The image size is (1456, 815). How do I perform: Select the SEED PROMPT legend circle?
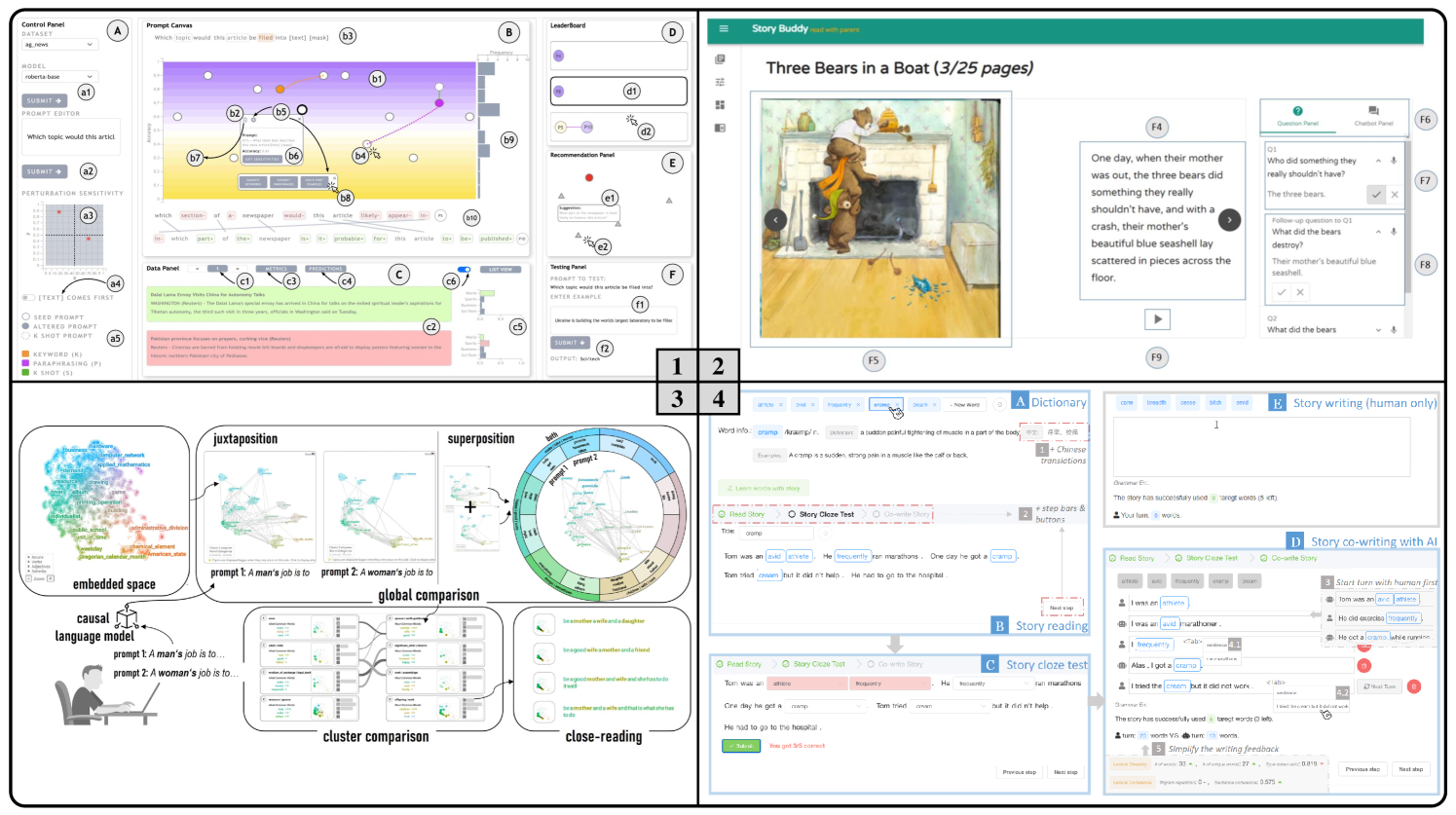(26, 317)
